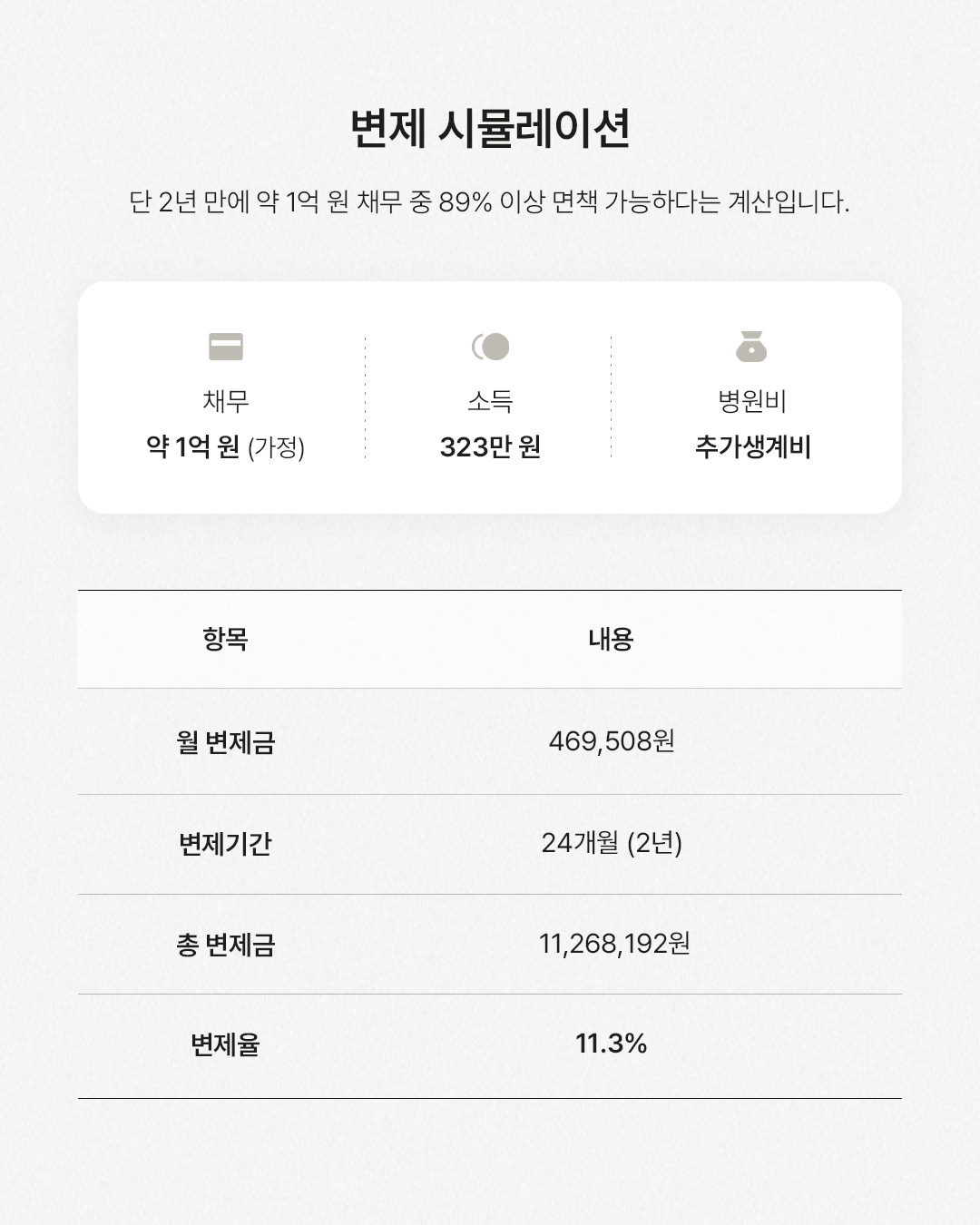
Task: Click the 323만 원 income value
Action: click(x=490, y=446)
